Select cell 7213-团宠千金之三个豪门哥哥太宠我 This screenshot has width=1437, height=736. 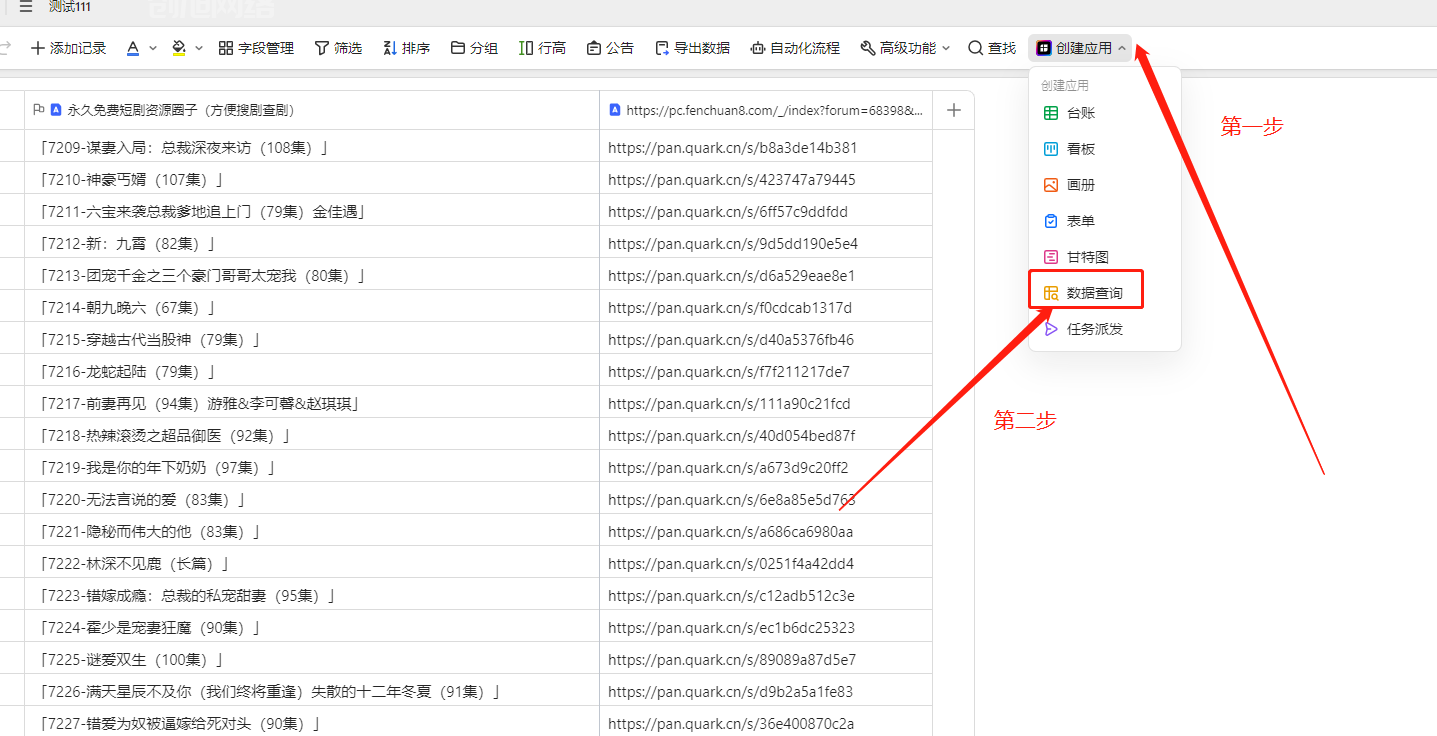pos(312,276)
